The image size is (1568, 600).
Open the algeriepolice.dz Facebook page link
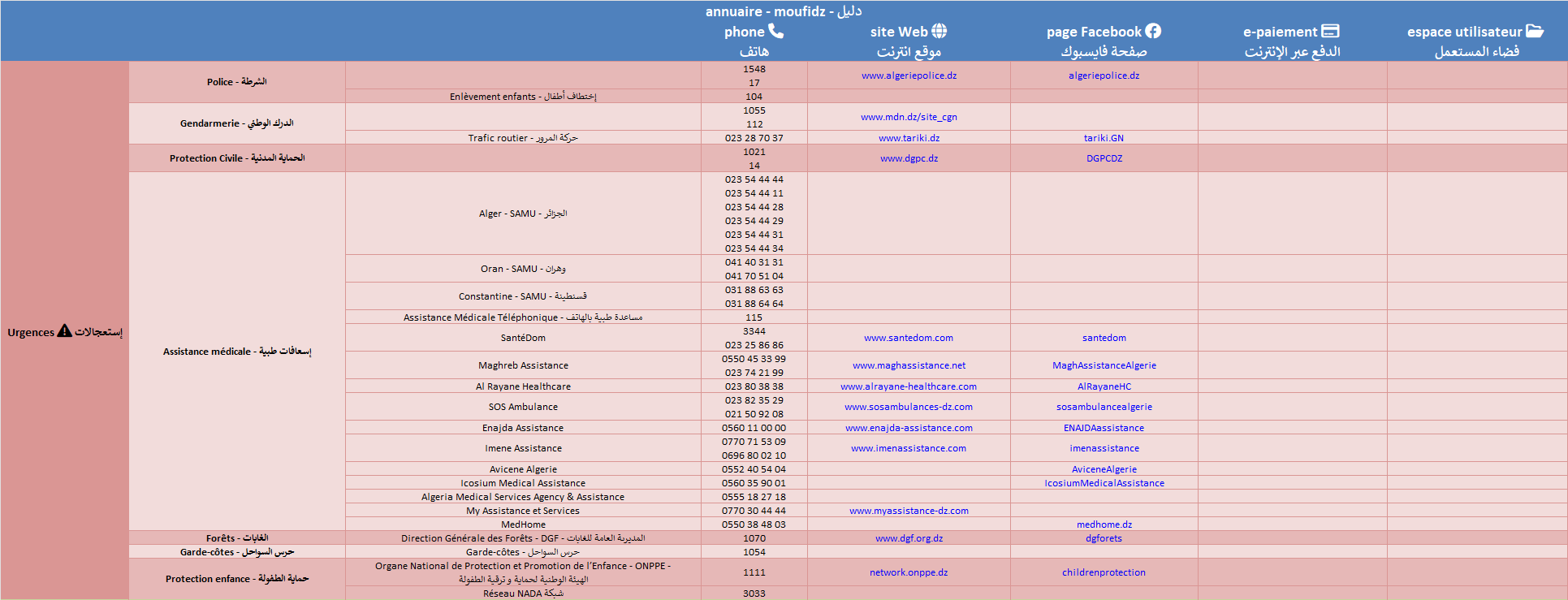tap(1104, 76)
